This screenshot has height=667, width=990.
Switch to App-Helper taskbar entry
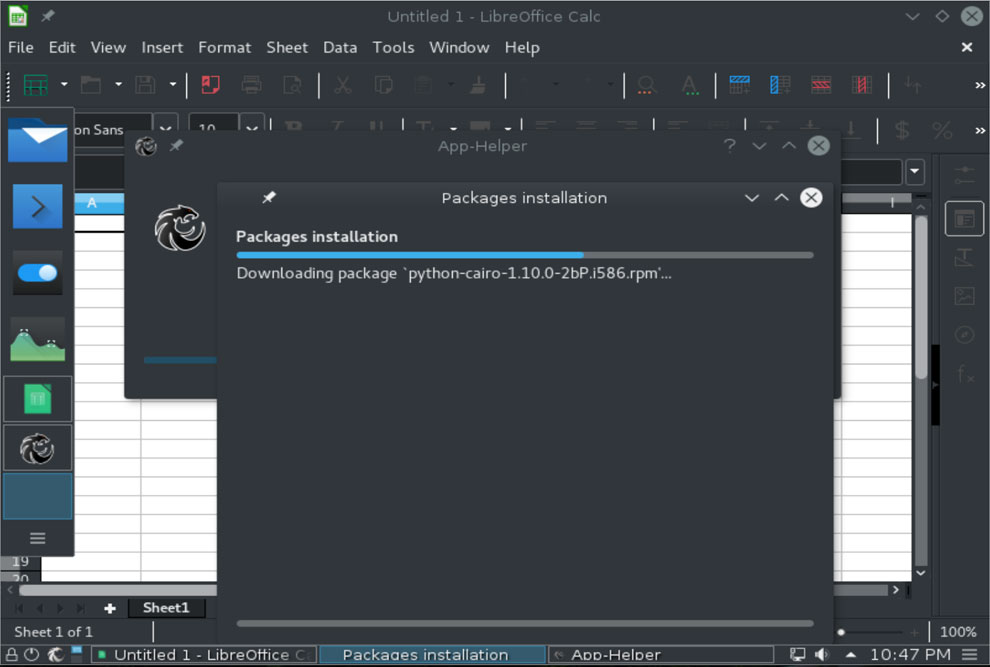coord(662,655)
